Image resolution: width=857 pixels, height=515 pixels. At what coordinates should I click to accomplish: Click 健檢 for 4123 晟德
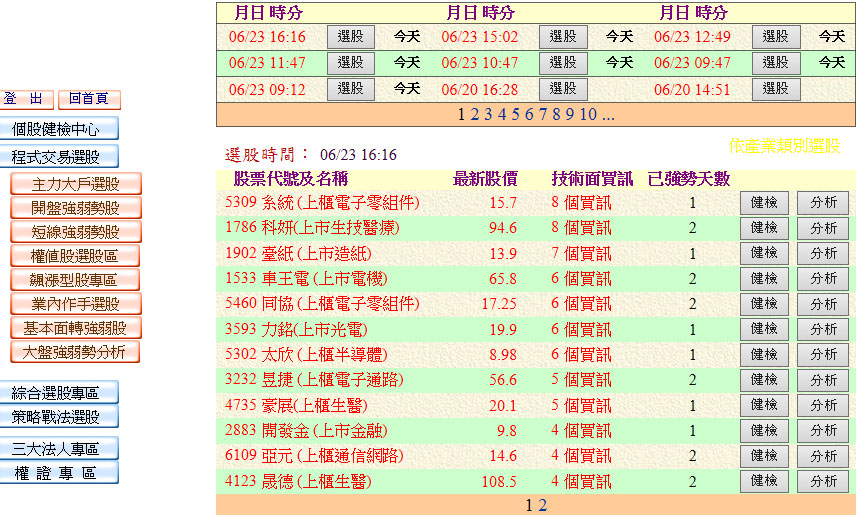click(764, 481)
